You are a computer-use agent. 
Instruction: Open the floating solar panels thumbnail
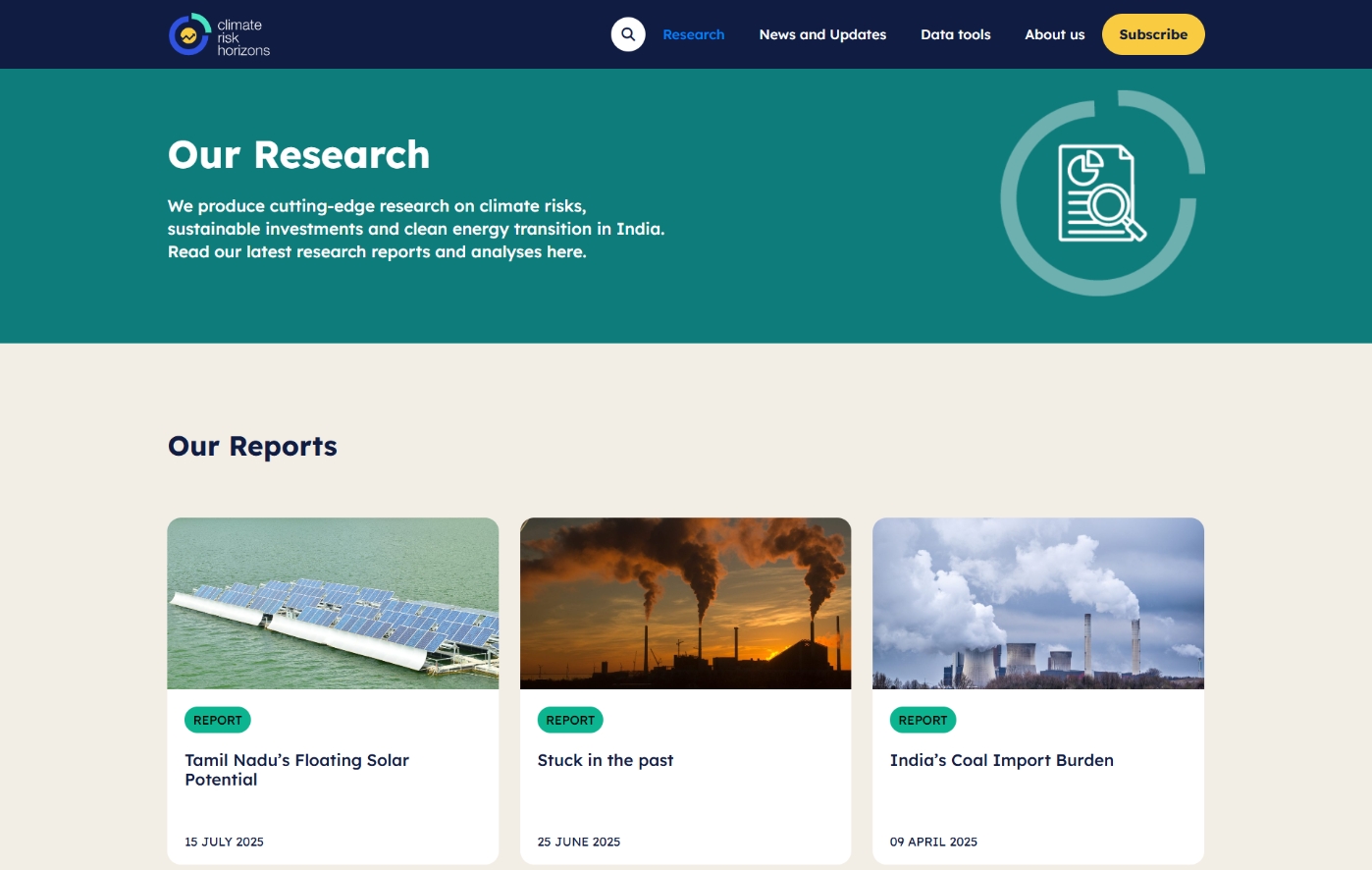333,603
